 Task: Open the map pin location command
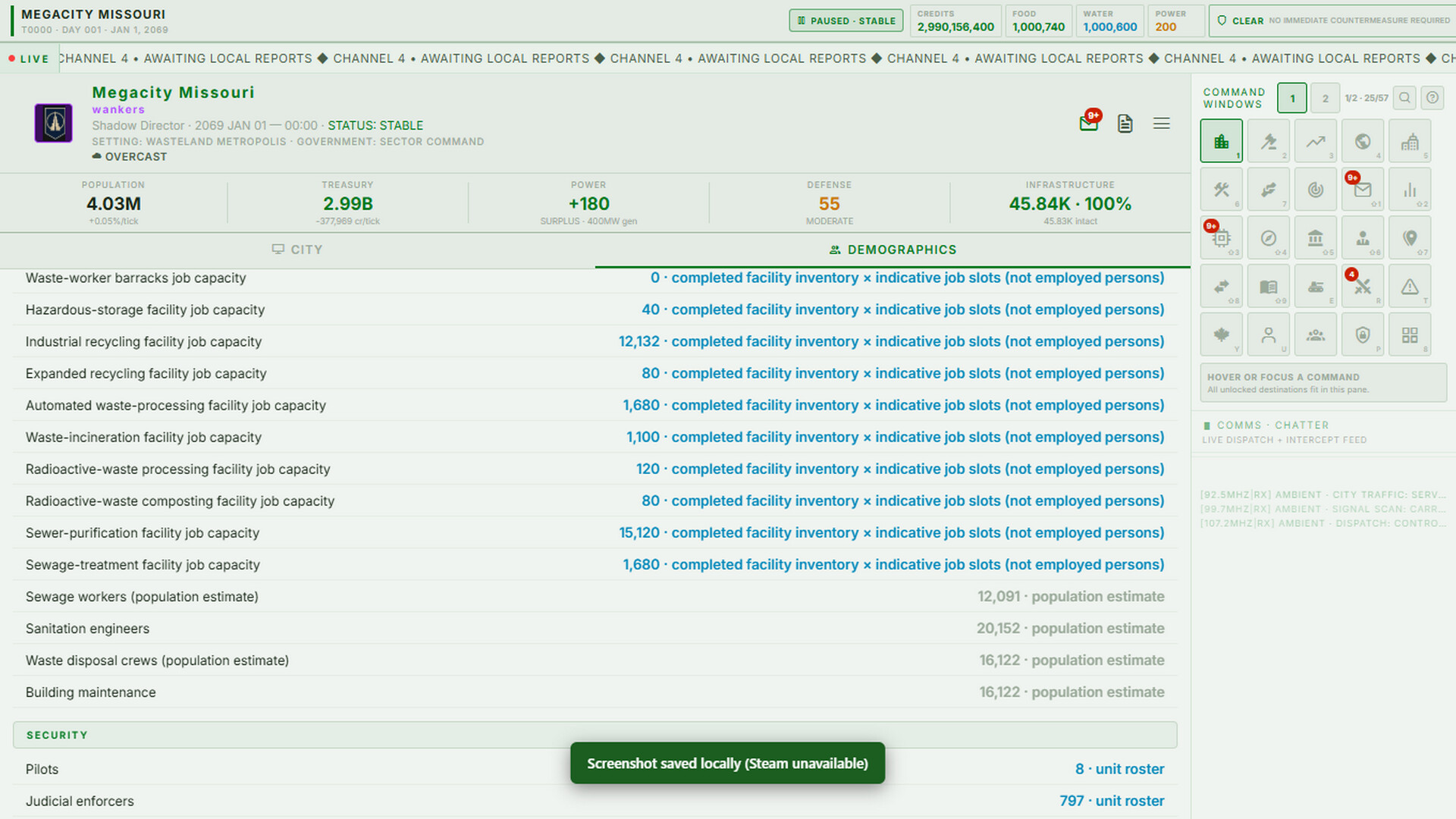click(x=1409, y=238)
